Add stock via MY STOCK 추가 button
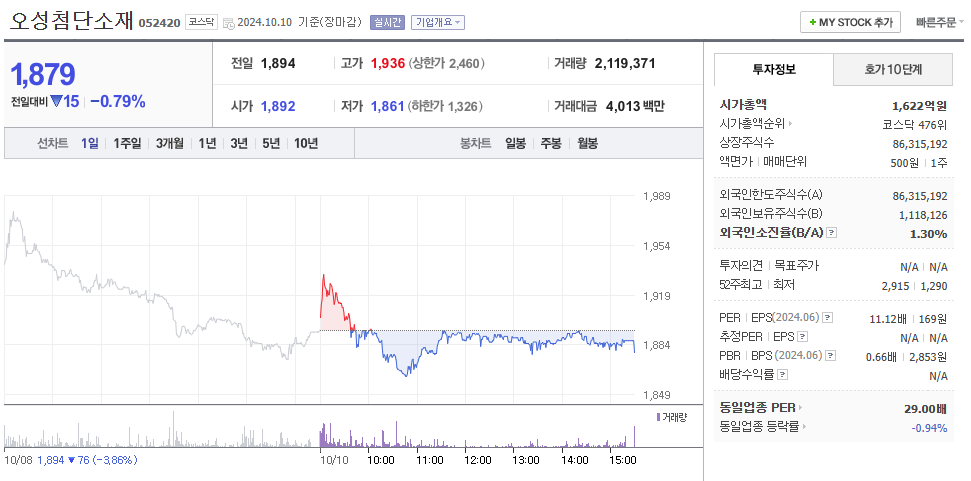 [x=850, y=22]
